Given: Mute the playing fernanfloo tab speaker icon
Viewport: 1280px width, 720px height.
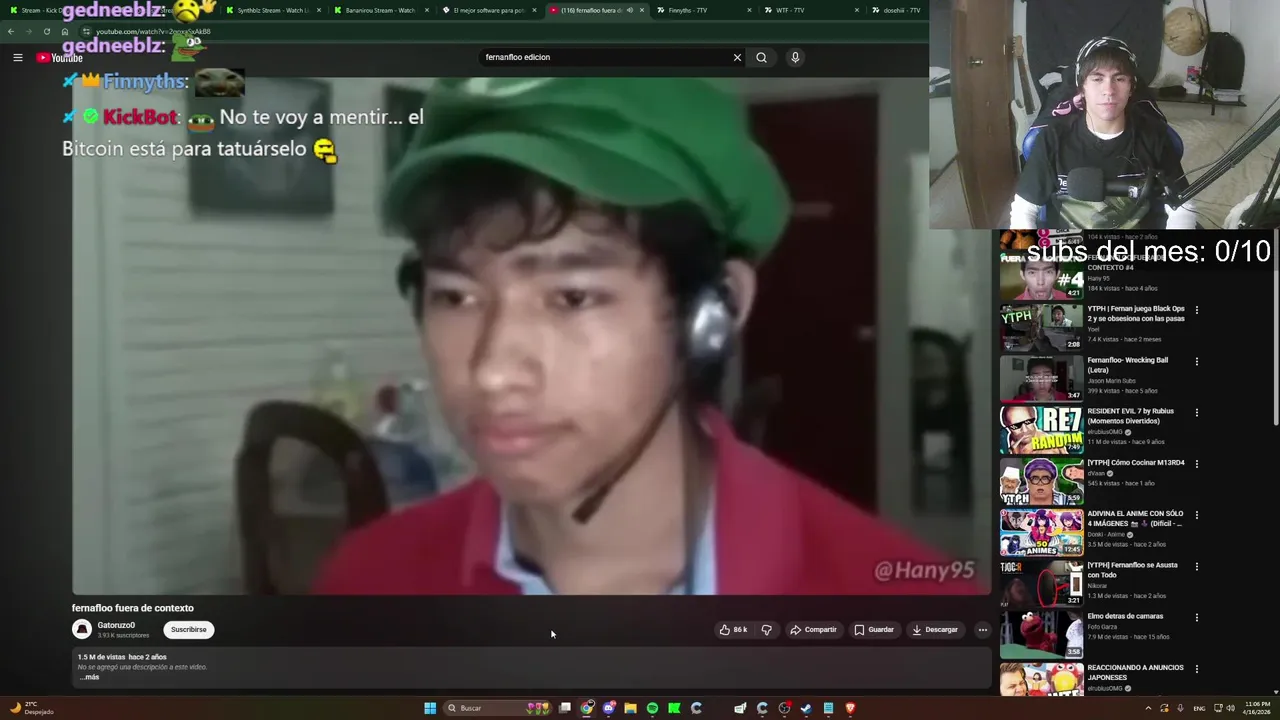Looking at the screenshot, I should click(x=629, y=10).
